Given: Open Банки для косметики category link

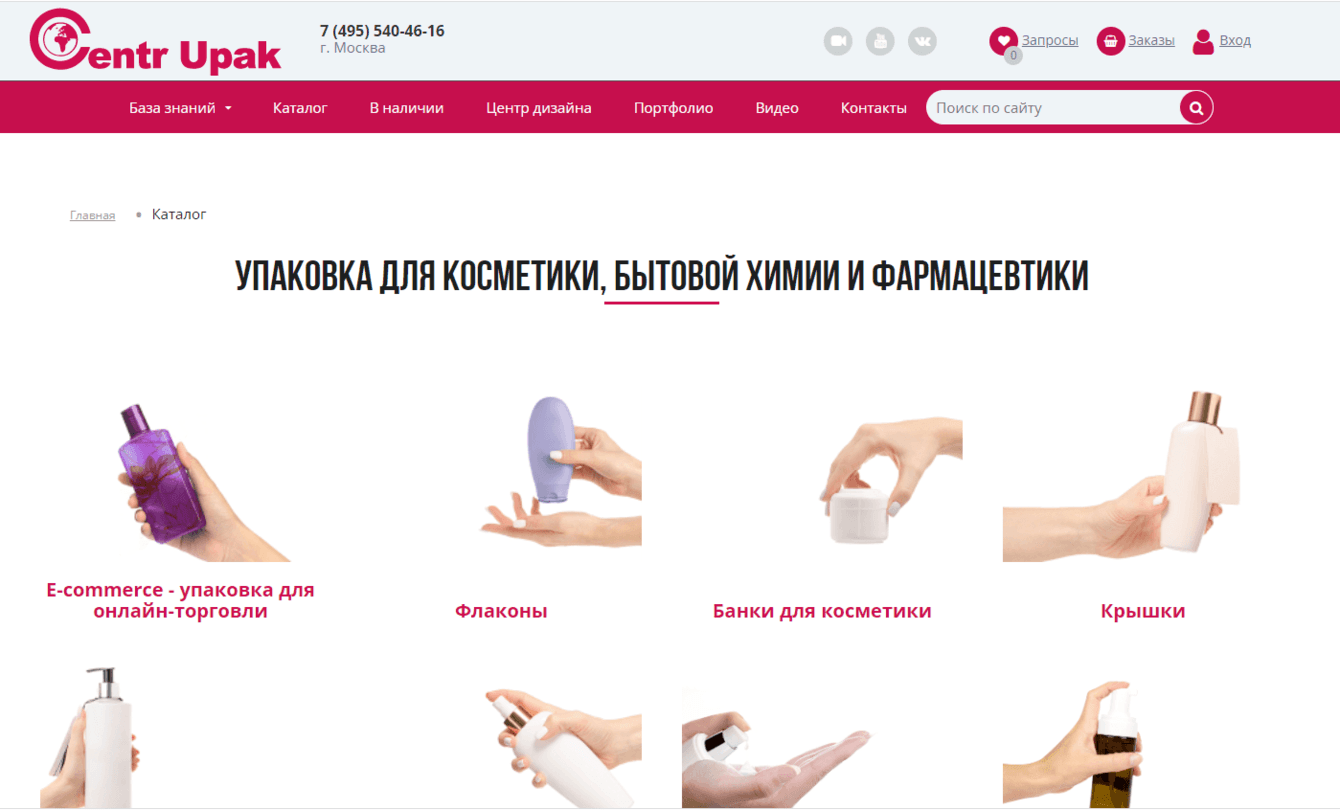Looking at the screenshot, I should [822, 611].
